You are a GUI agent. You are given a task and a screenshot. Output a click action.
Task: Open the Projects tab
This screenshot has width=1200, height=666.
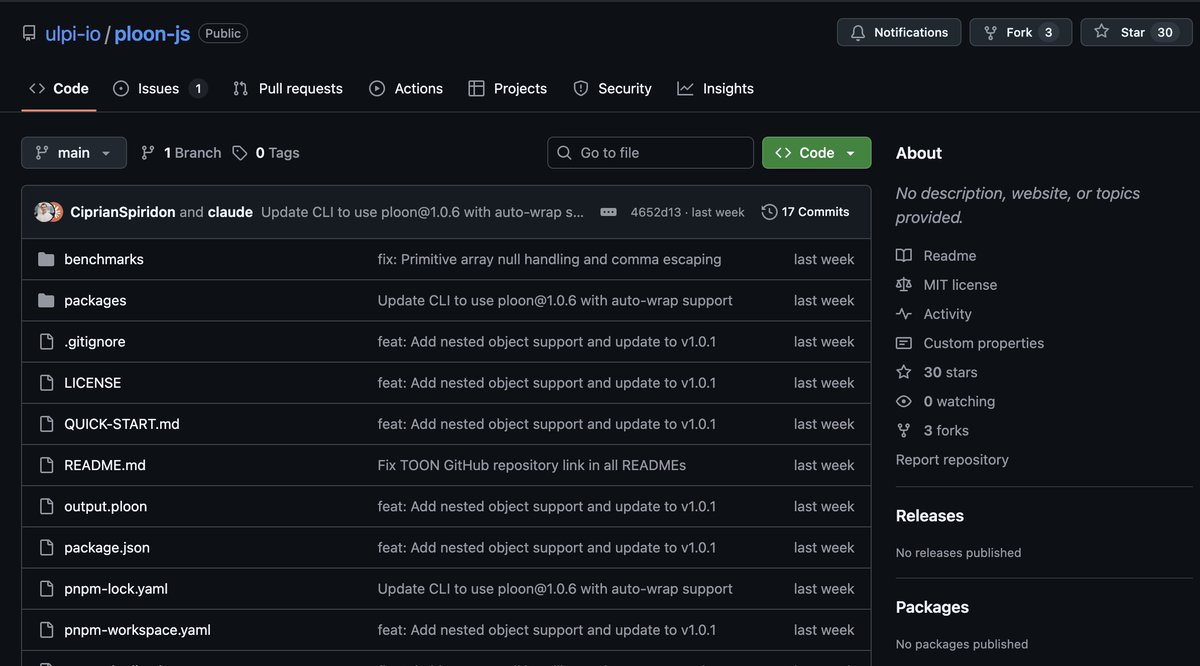[508, 88]
